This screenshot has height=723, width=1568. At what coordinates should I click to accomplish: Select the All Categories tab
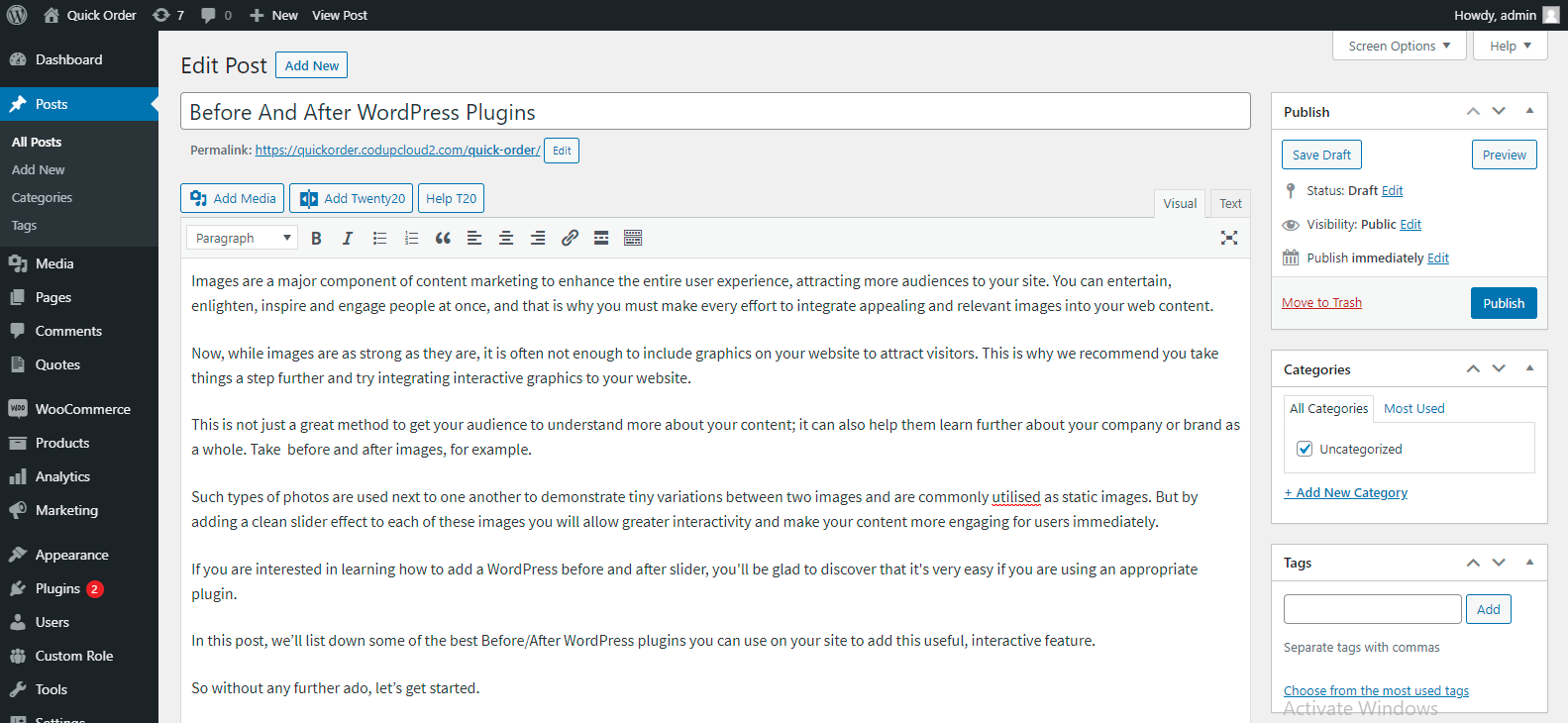point(1328,408)
